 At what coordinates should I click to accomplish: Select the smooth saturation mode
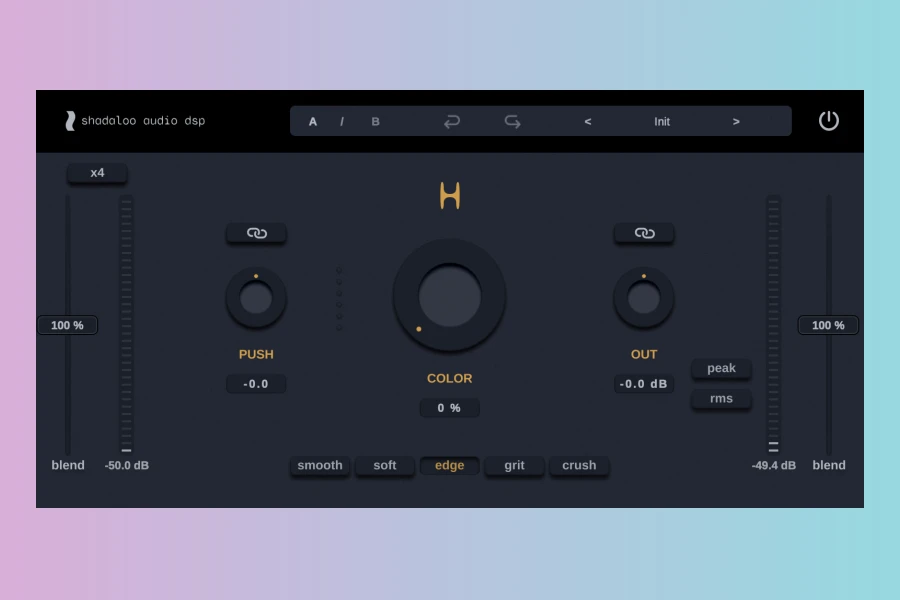[320, 465]
